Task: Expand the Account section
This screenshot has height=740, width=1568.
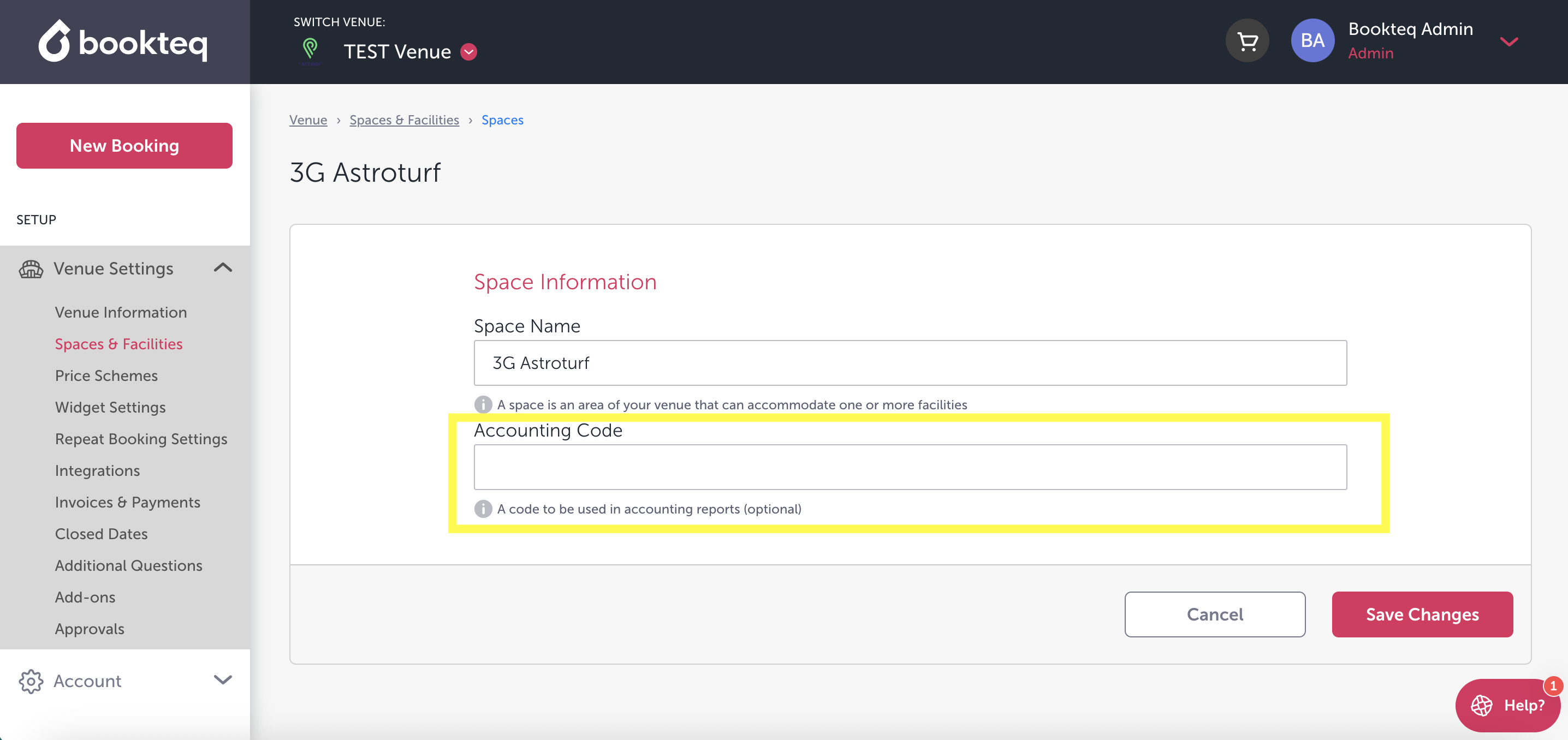Action: point(223,680)
